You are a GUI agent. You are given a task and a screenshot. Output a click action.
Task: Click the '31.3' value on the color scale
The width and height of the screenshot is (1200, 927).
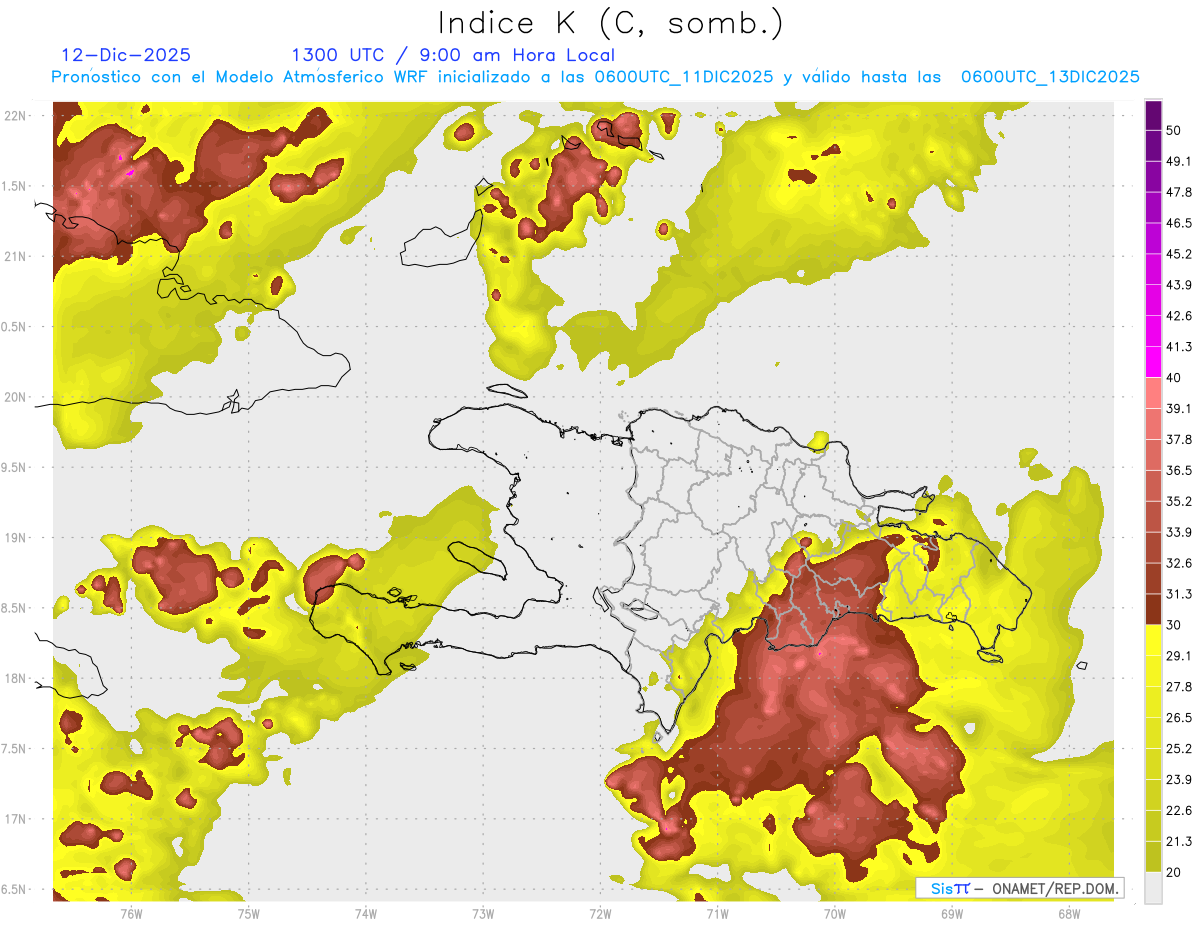pyautogui.click(x=1179, y=594)
